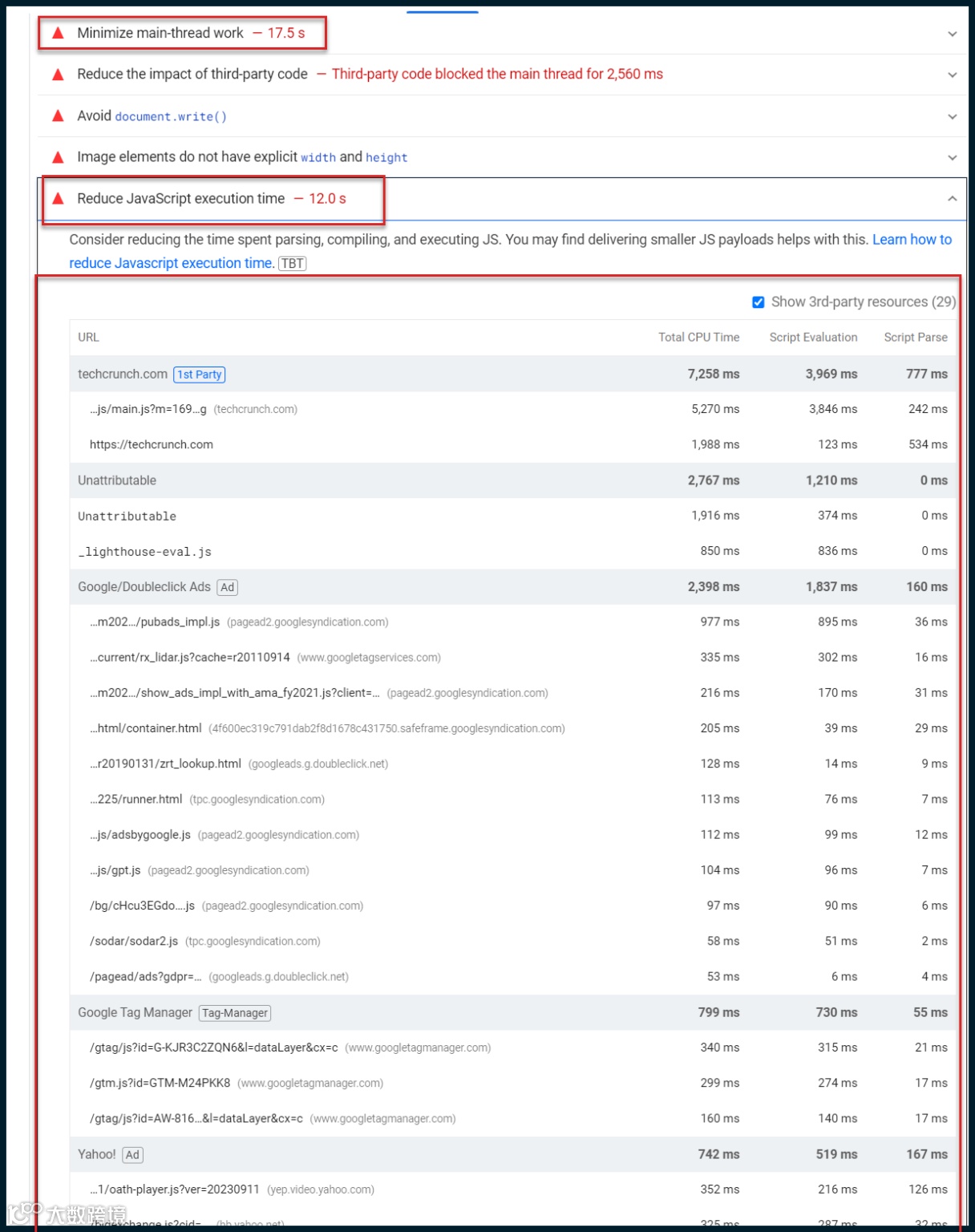This screenshot has width=975, height=1232.
Task: Select the Google Tag Manager group row
Action: pos(512,1012)
